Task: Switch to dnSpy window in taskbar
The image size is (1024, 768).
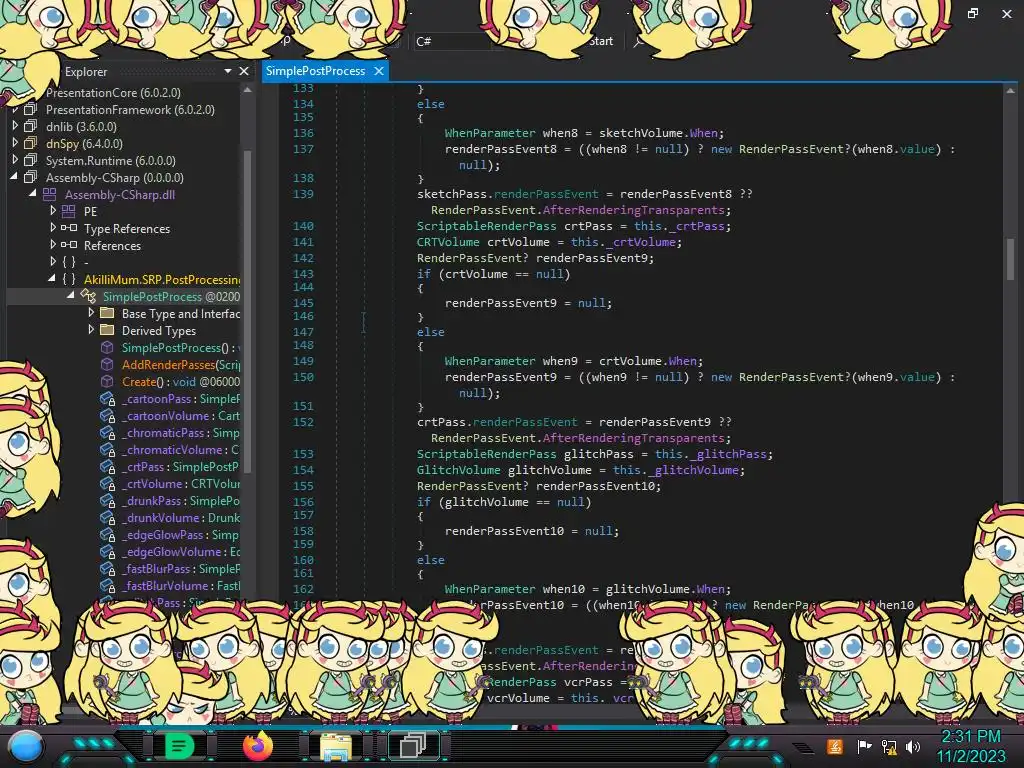Action: pos(413,745)
